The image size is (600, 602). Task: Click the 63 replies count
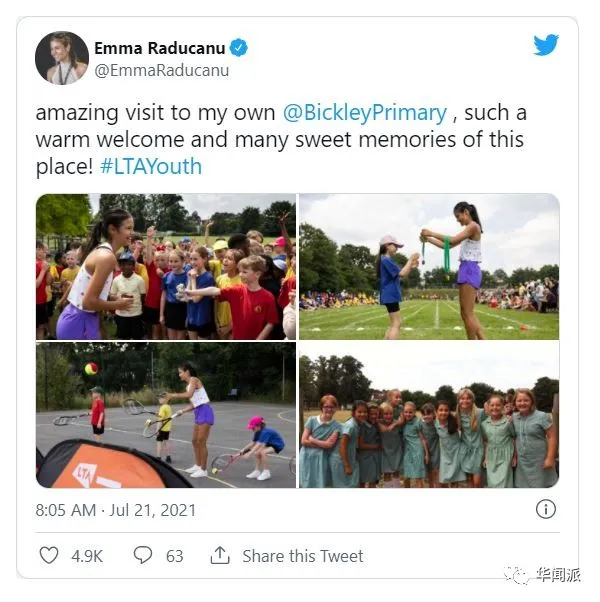click(175, 556)
